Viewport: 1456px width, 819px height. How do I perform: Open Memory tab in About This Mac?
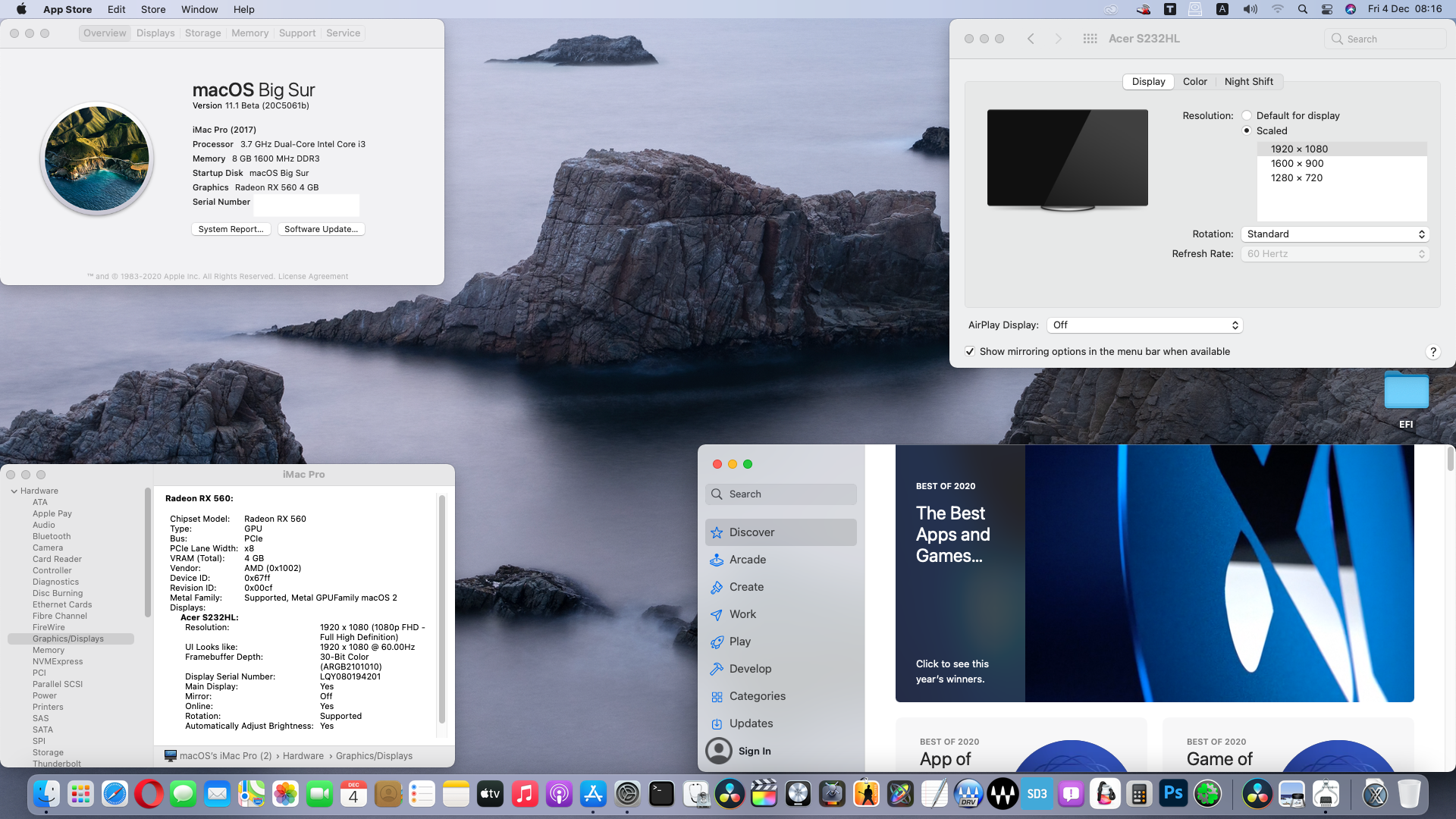tap(250, 33)
